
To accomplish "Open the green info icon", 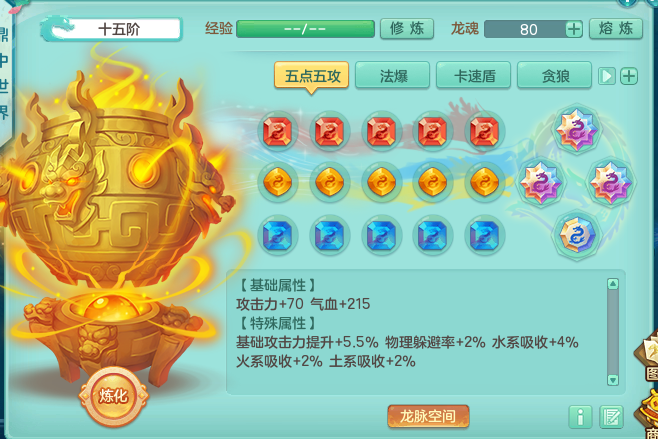I will tap(580, 417).
